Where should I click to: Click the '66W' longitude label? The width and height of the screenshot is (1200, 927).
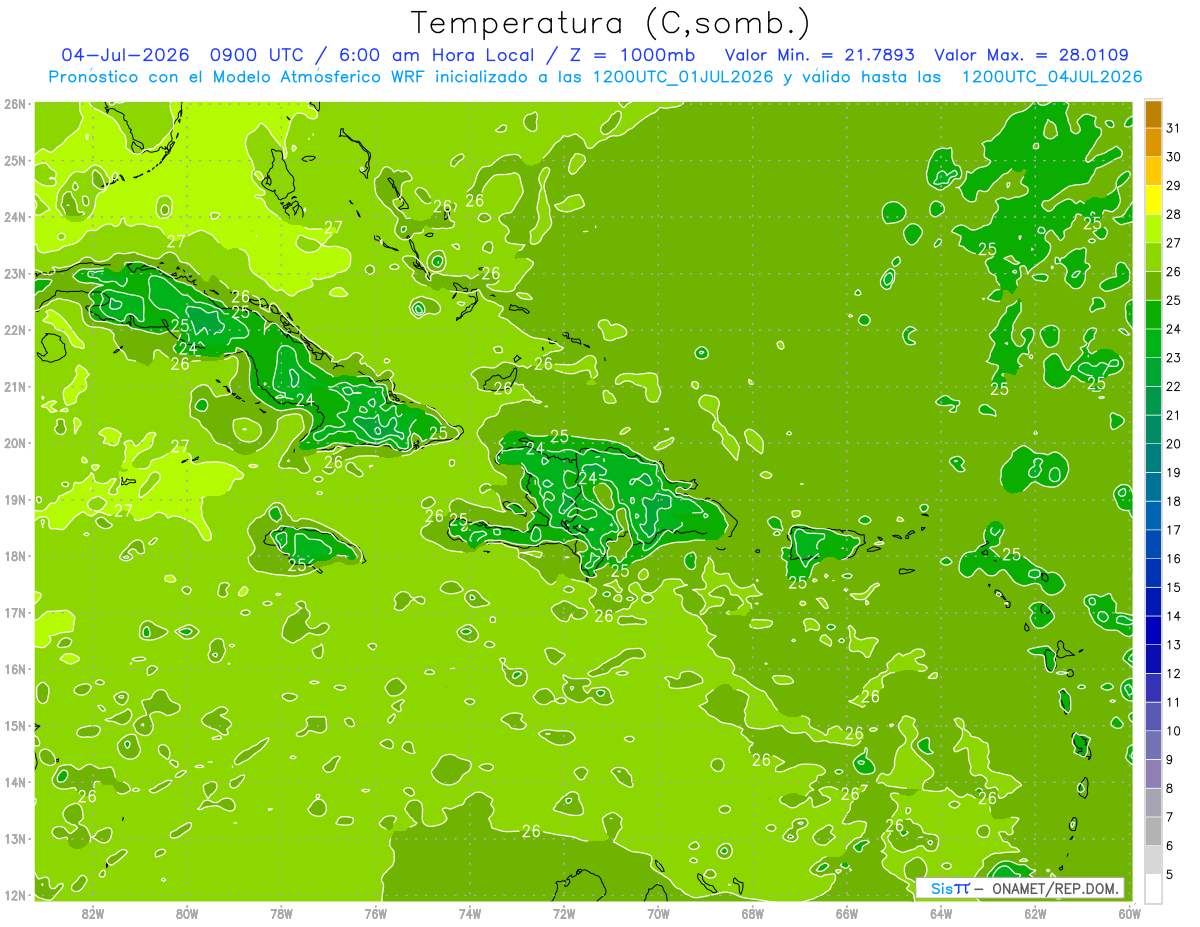click(x=847, y=913)
